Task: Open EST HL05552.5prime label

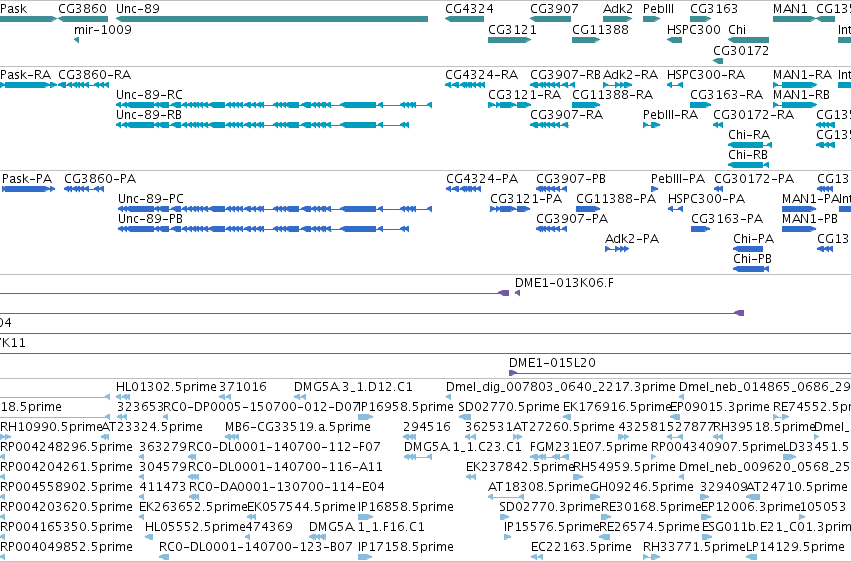Action: [195, 527]
